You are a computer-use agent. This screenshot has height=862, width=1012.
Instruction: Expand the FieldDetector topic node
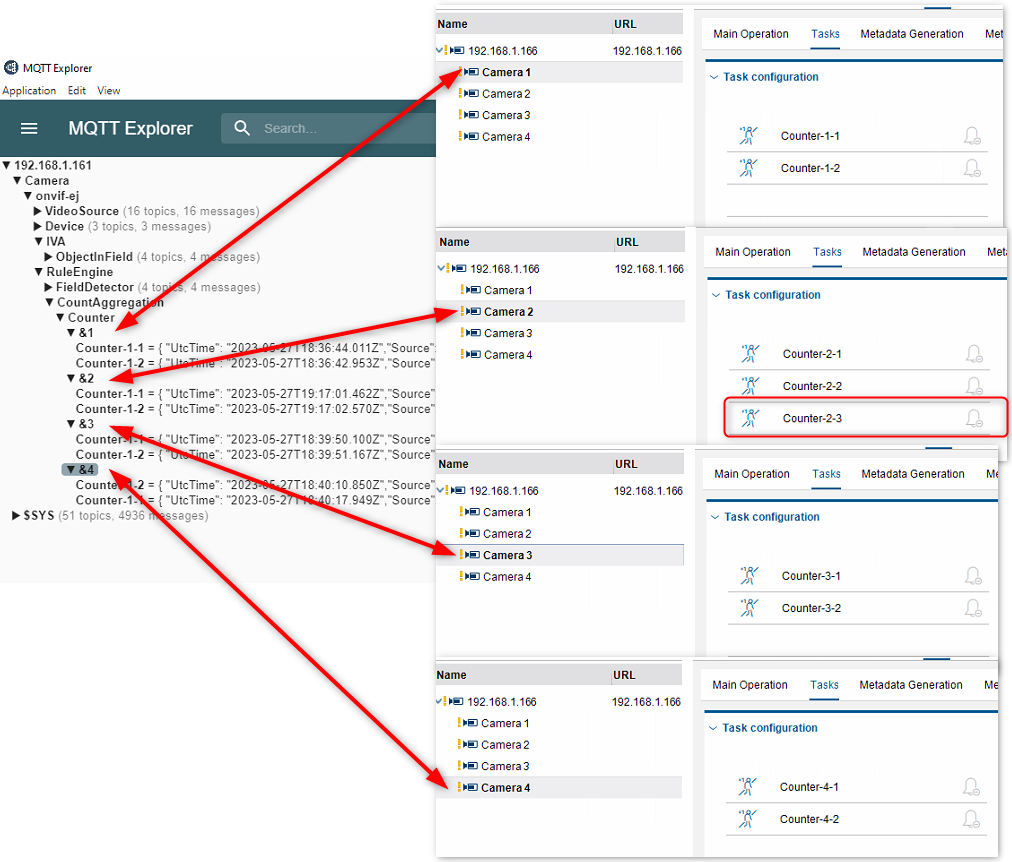48,287
